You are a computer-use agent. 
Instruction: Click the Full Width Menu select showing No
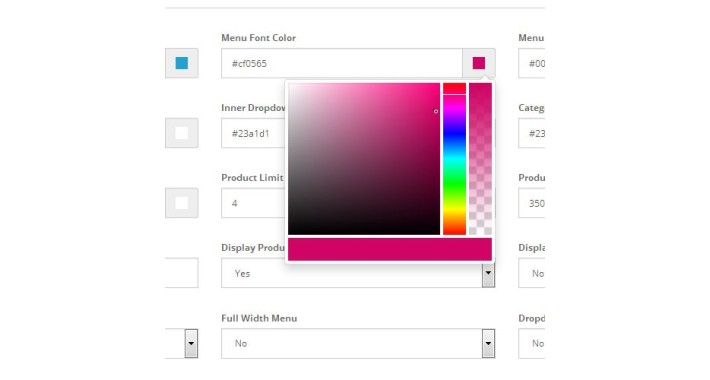point(358,343)
